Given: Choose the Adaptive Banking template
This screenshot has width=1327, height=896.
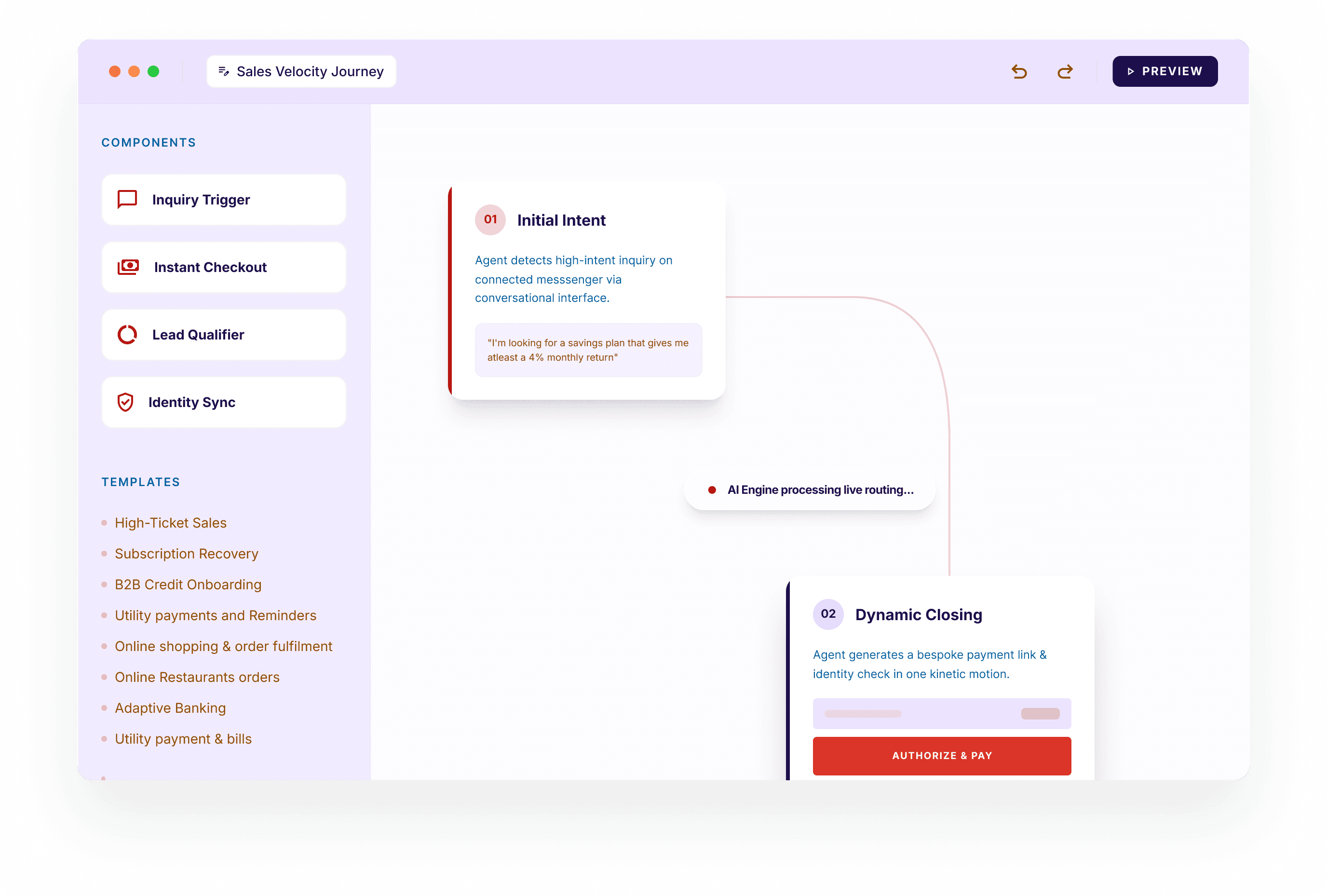Looking at the screenshot, I should (170, 707).
